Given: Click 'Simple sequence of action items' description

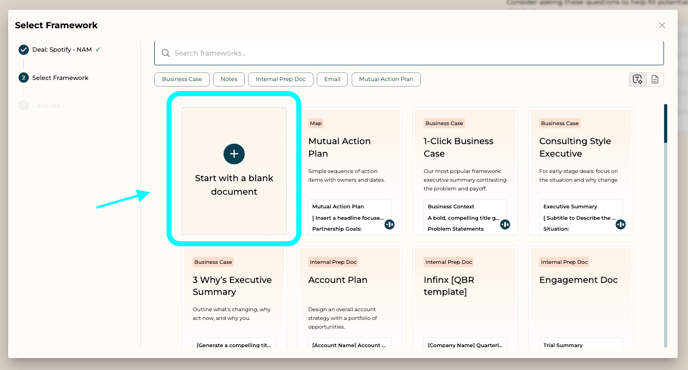Looking at the screenshot, I should point(346,176).
